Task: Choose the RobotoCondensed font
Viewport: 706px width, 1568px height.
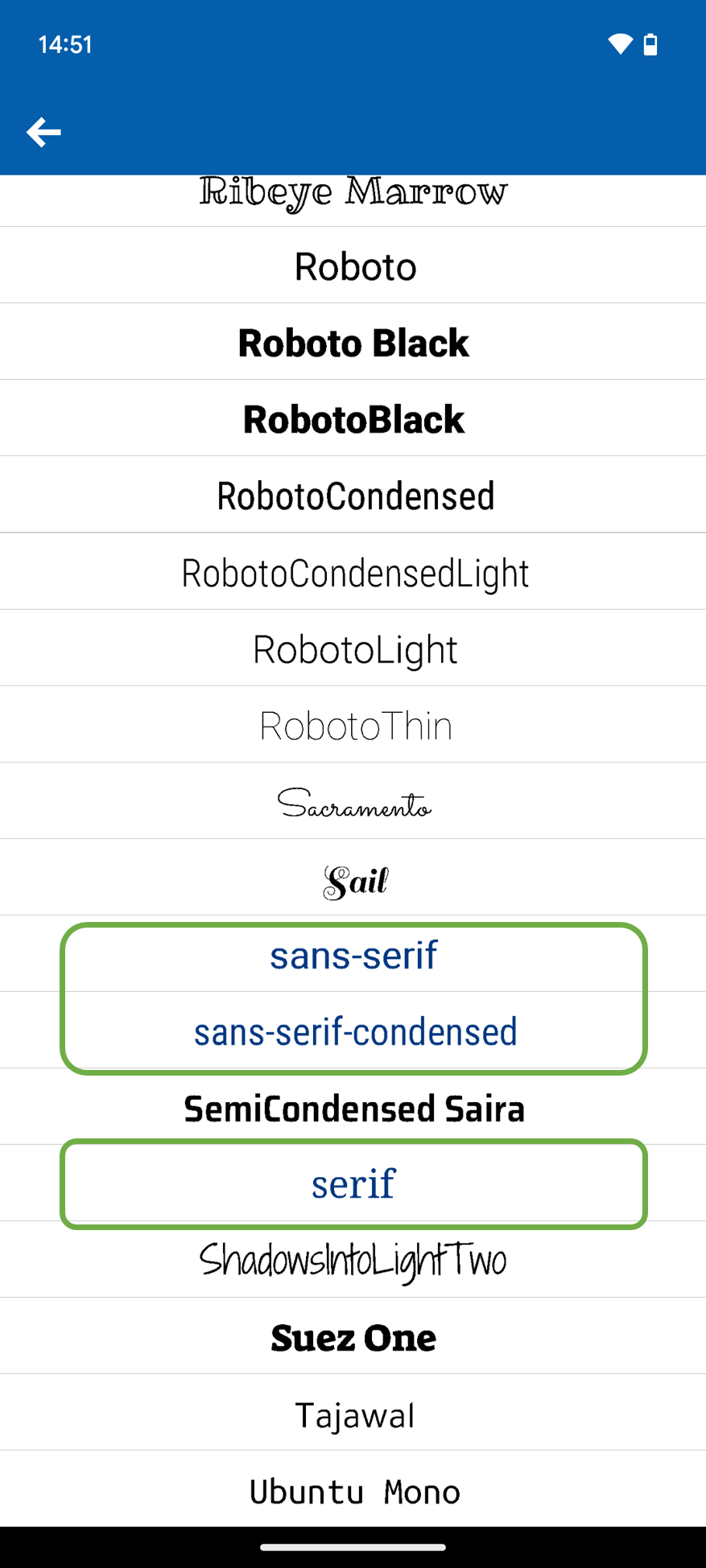Action: [x=354, y=496]
